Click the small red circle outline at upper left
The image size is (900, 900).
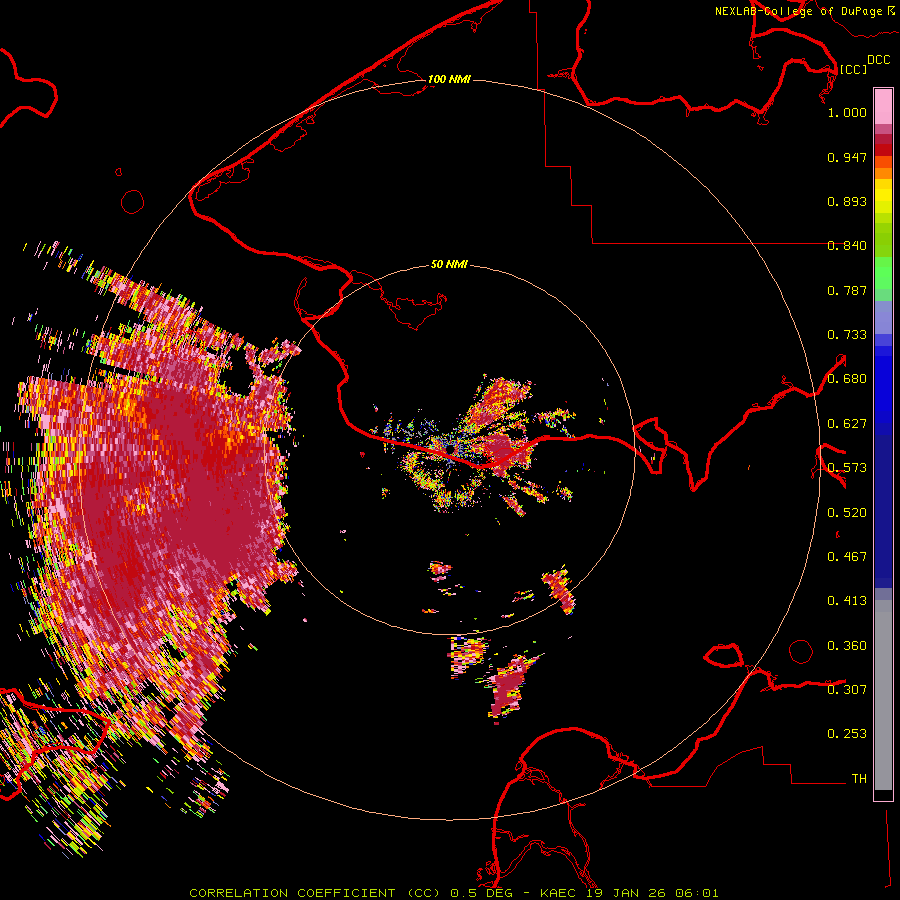click(133, 202)
